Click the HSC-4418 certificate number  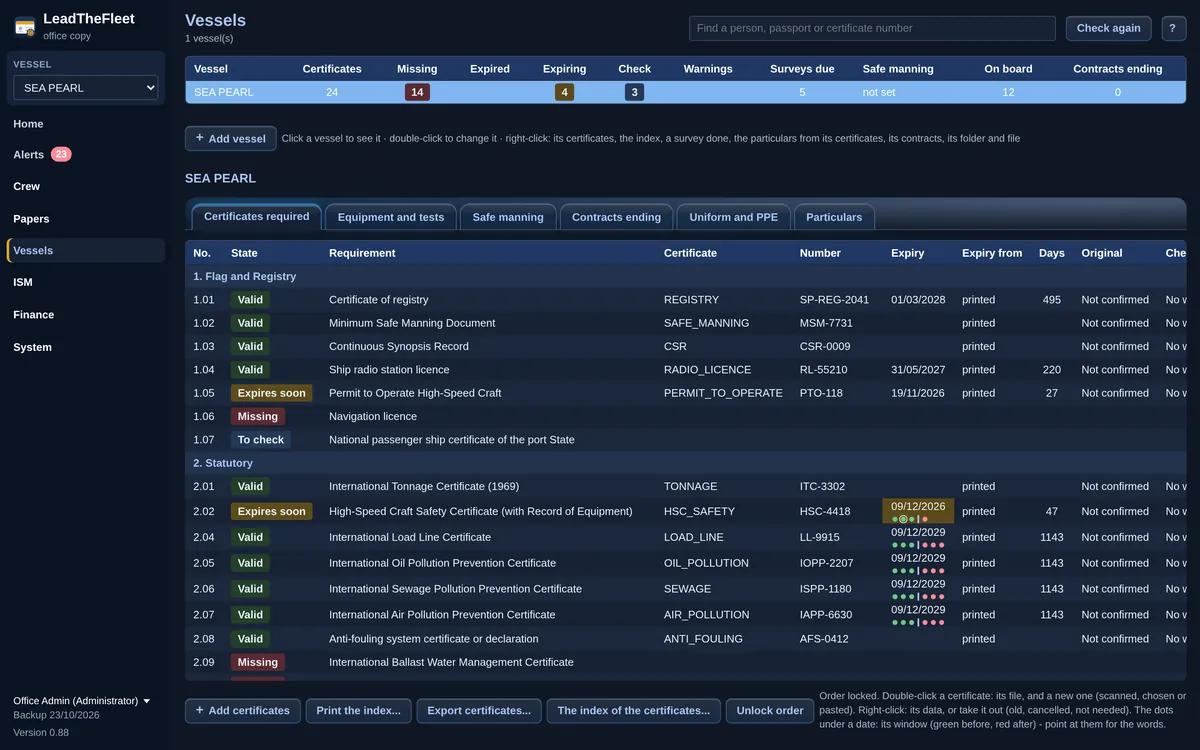pos(825,511)
